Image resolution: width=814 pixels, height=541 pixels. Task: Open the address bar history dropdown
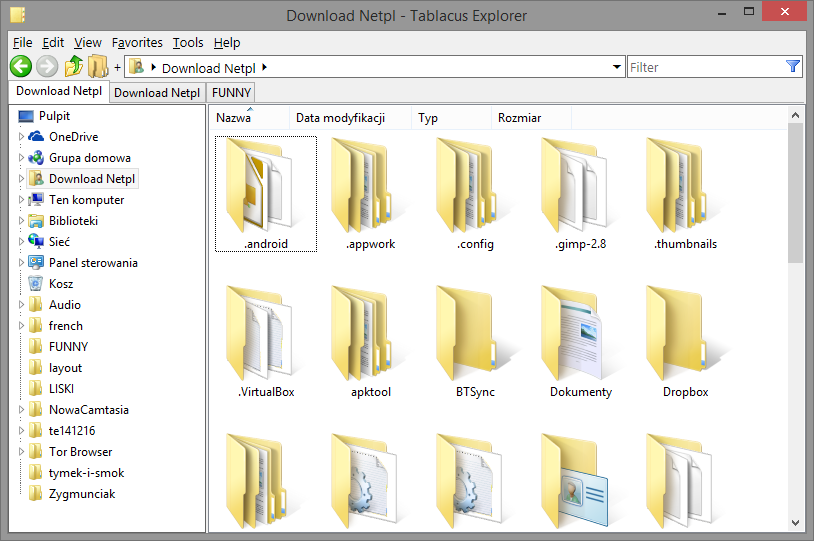pyautogui.click(x=616, y=67)
